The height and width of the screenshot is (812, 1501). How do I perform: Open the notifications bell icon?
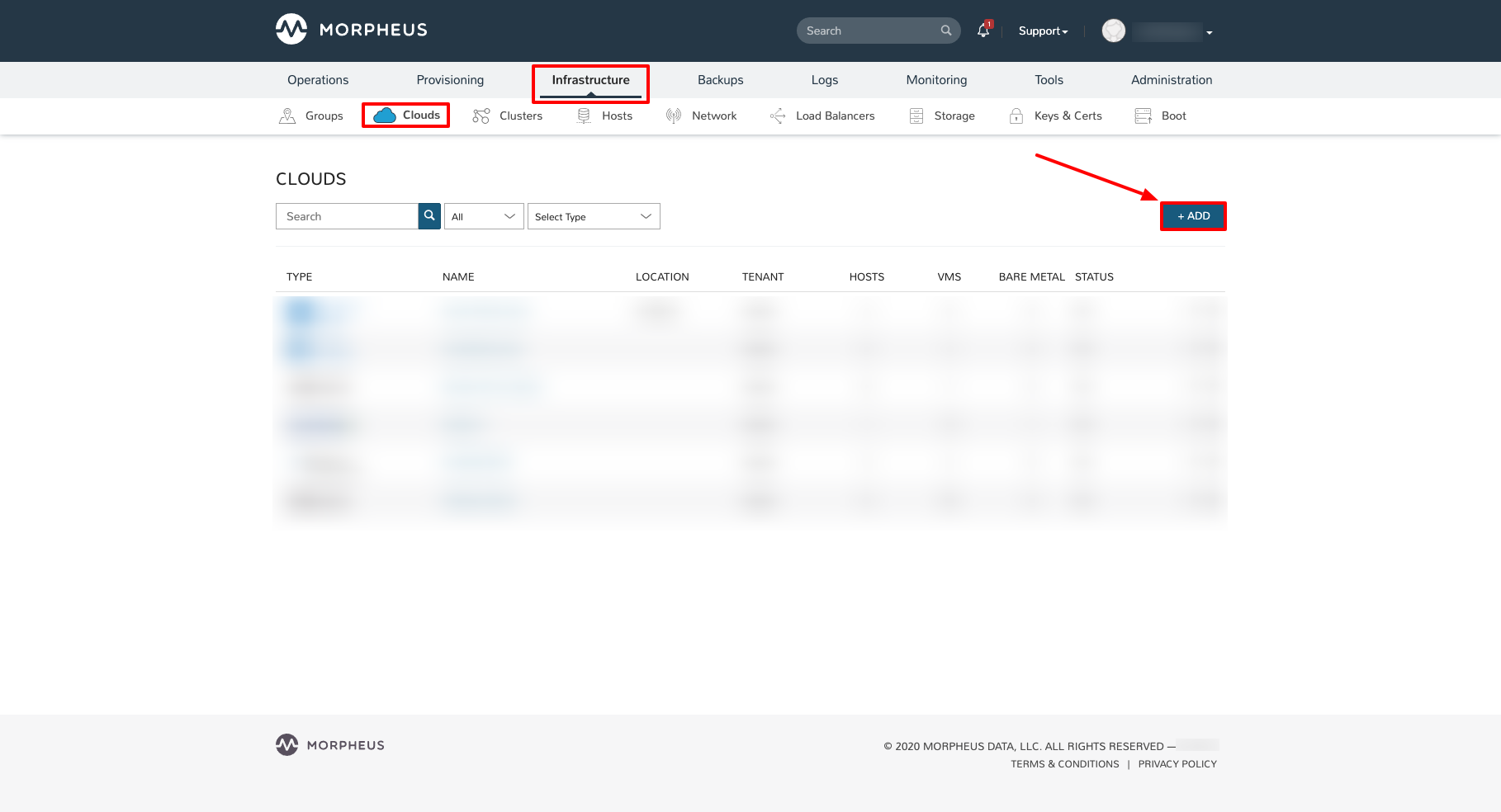[983, 31]
